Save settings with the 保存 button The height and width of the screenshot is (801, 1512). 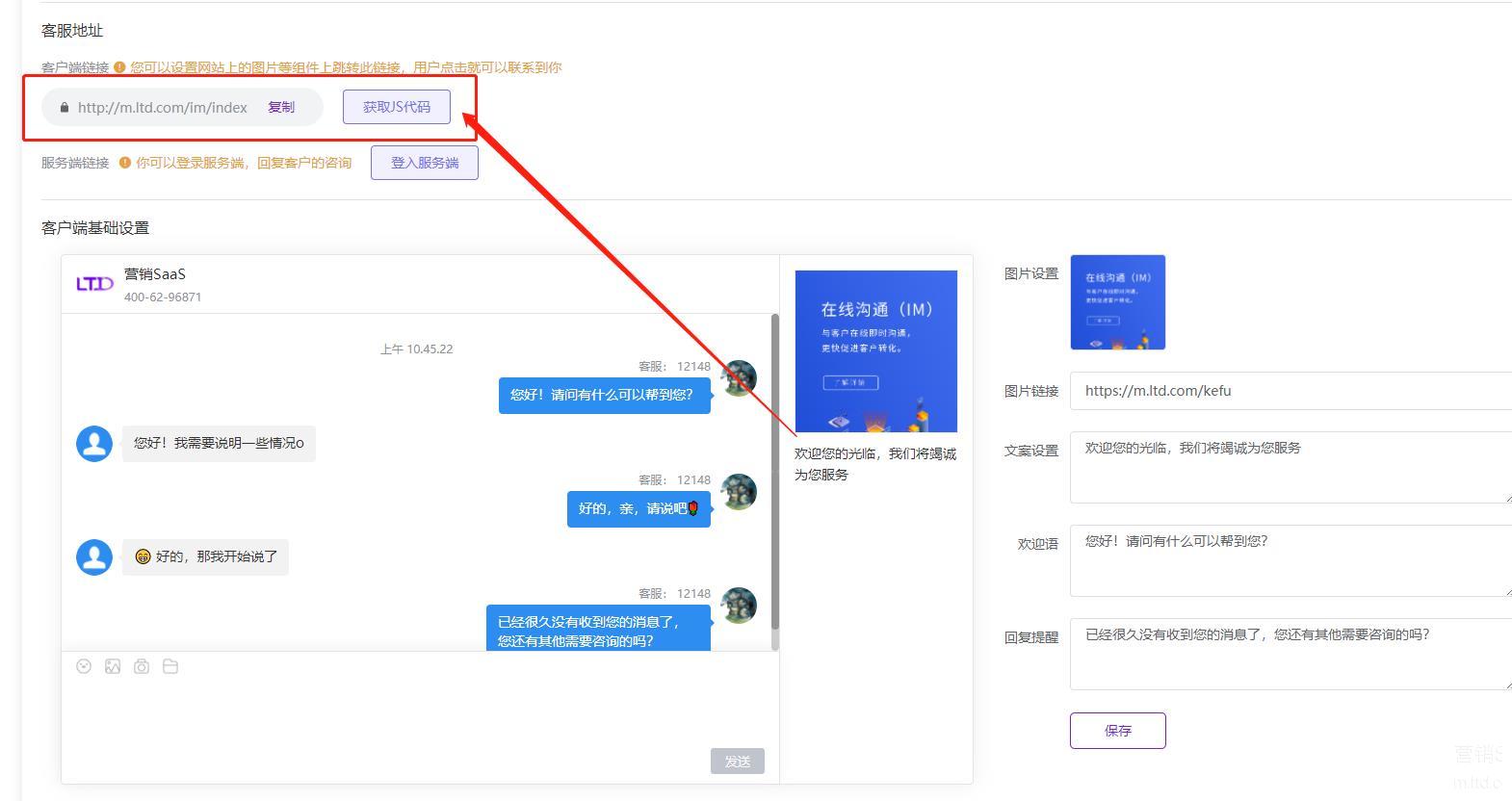[x=1117, y=731]
